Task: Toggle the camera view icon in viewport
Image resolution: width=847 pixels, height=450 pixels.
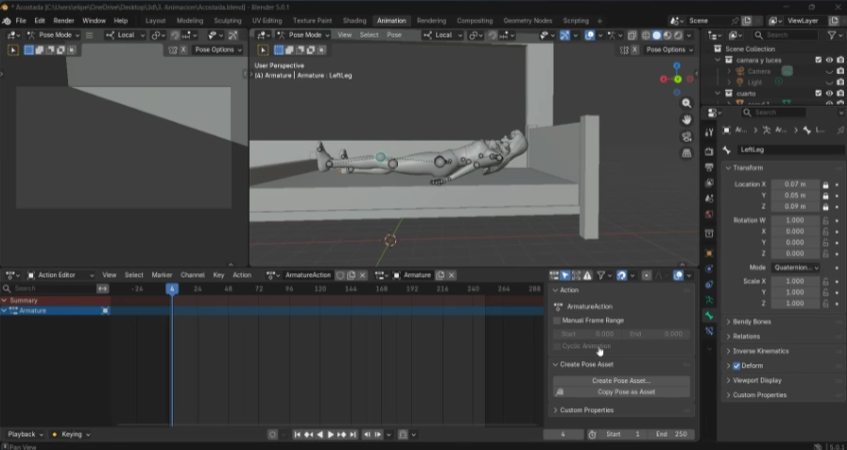Action: (x=687, y=137)
